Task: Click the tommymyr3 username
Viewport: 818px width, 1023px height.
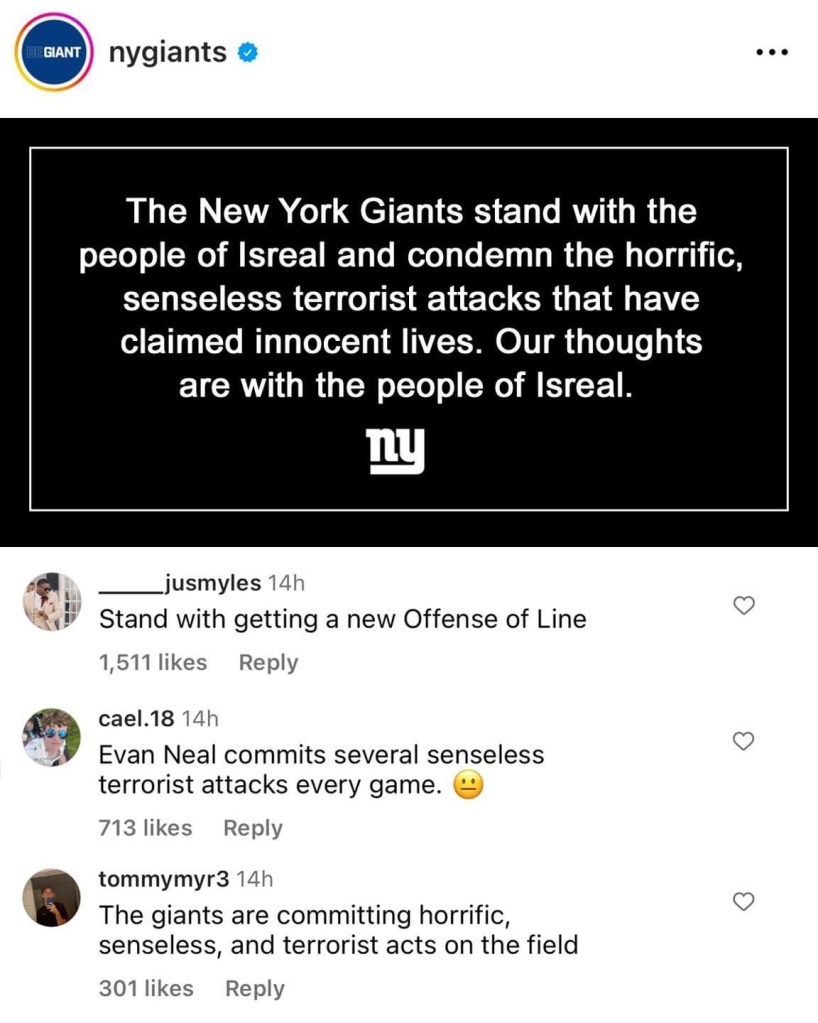Action: pos(164,879)
